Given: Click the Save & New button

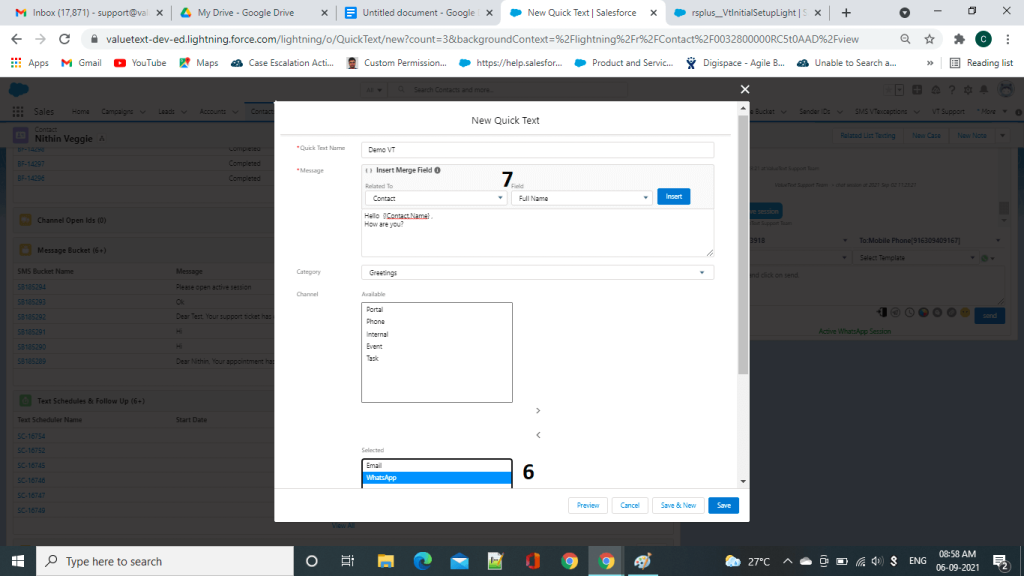Looking at the screenshot, I should 678,505.
